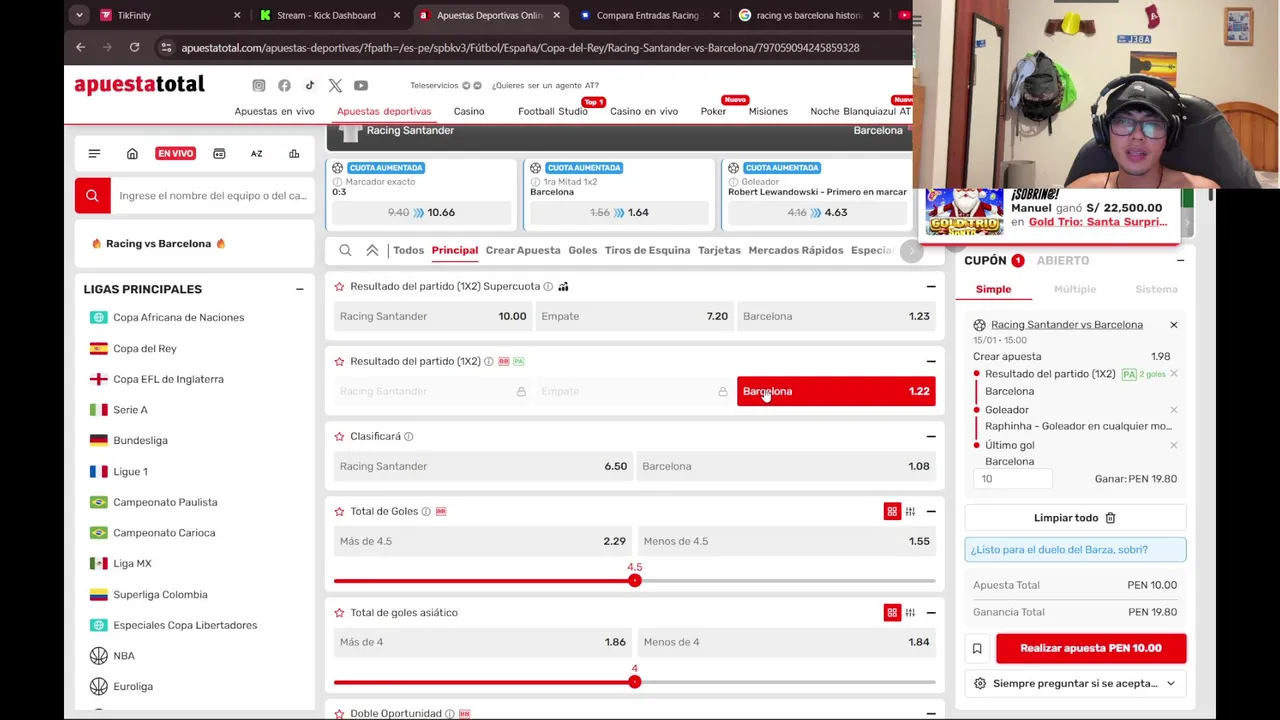Collapse Total de goles asiático market

click(931, 612)
